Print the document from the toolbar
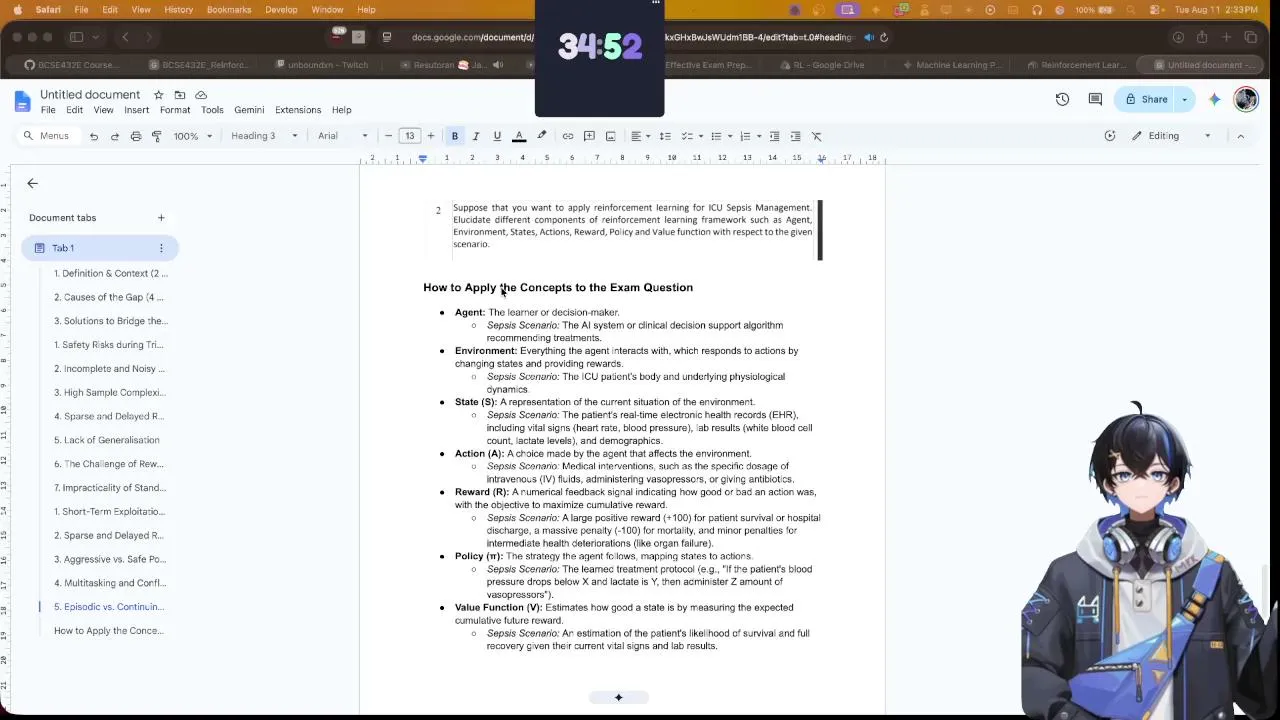The image size is (1280, 720). click(136, 136)
